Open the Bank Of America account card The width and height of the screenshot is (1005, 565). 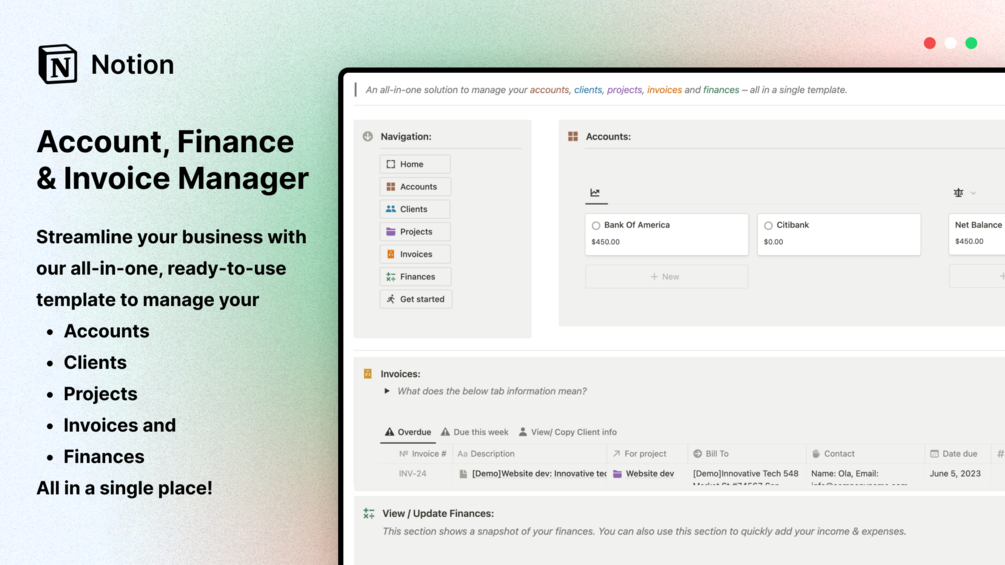[666, 234]
